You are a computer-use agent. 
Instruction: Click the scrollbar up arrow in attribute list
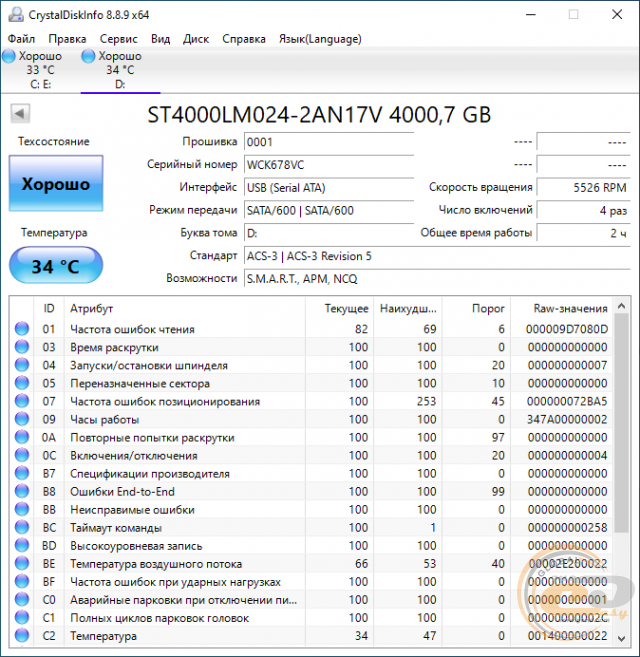click(622, 307)
